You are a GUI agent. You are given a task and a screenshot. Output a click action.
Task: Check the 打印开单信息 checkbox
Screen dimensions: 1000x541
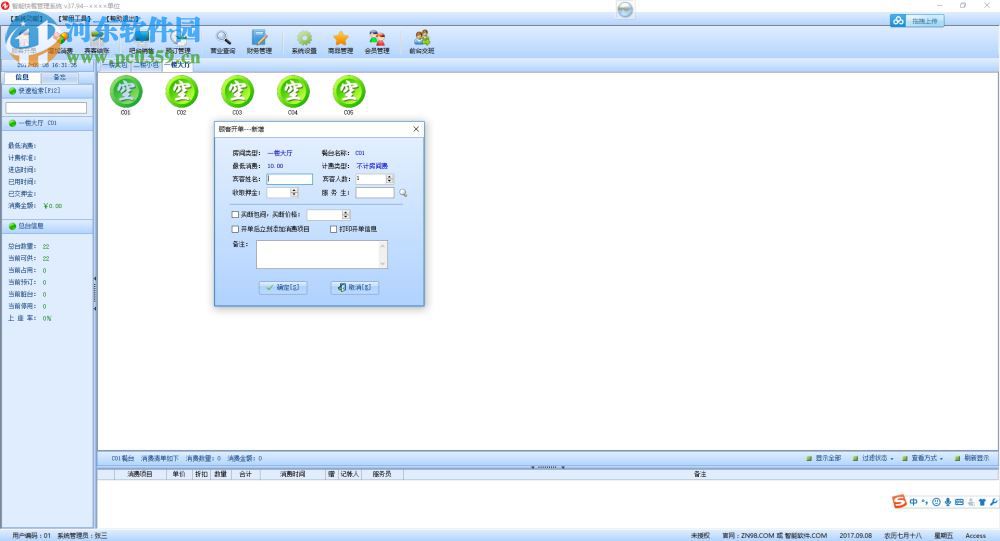[334, 229]
